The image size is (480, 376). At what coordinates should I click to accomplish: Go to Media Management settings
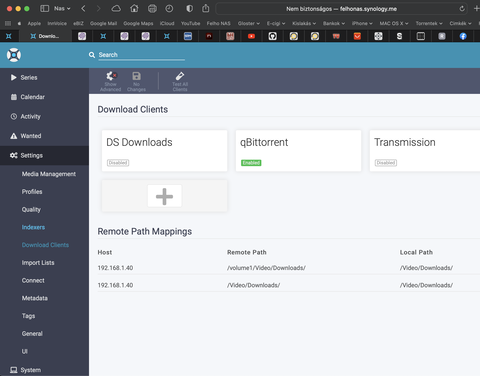49,174
